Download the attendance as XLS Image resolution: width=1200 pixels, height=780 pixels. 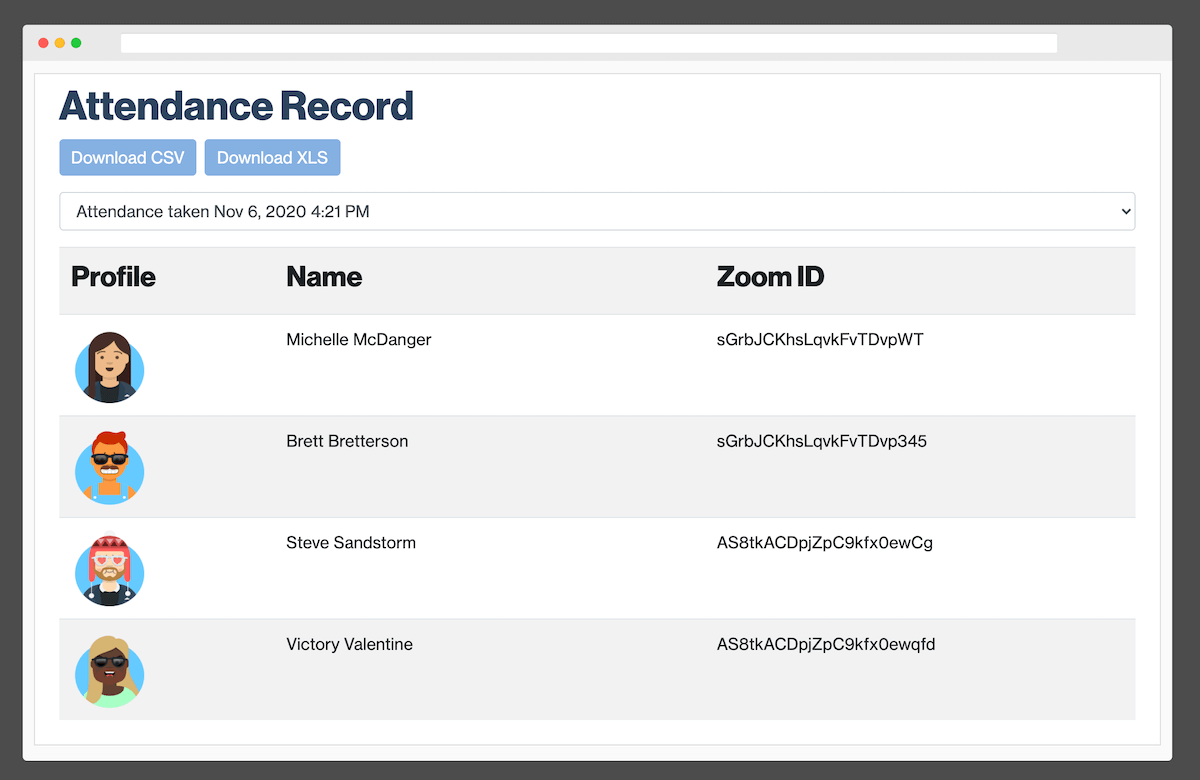272,158
